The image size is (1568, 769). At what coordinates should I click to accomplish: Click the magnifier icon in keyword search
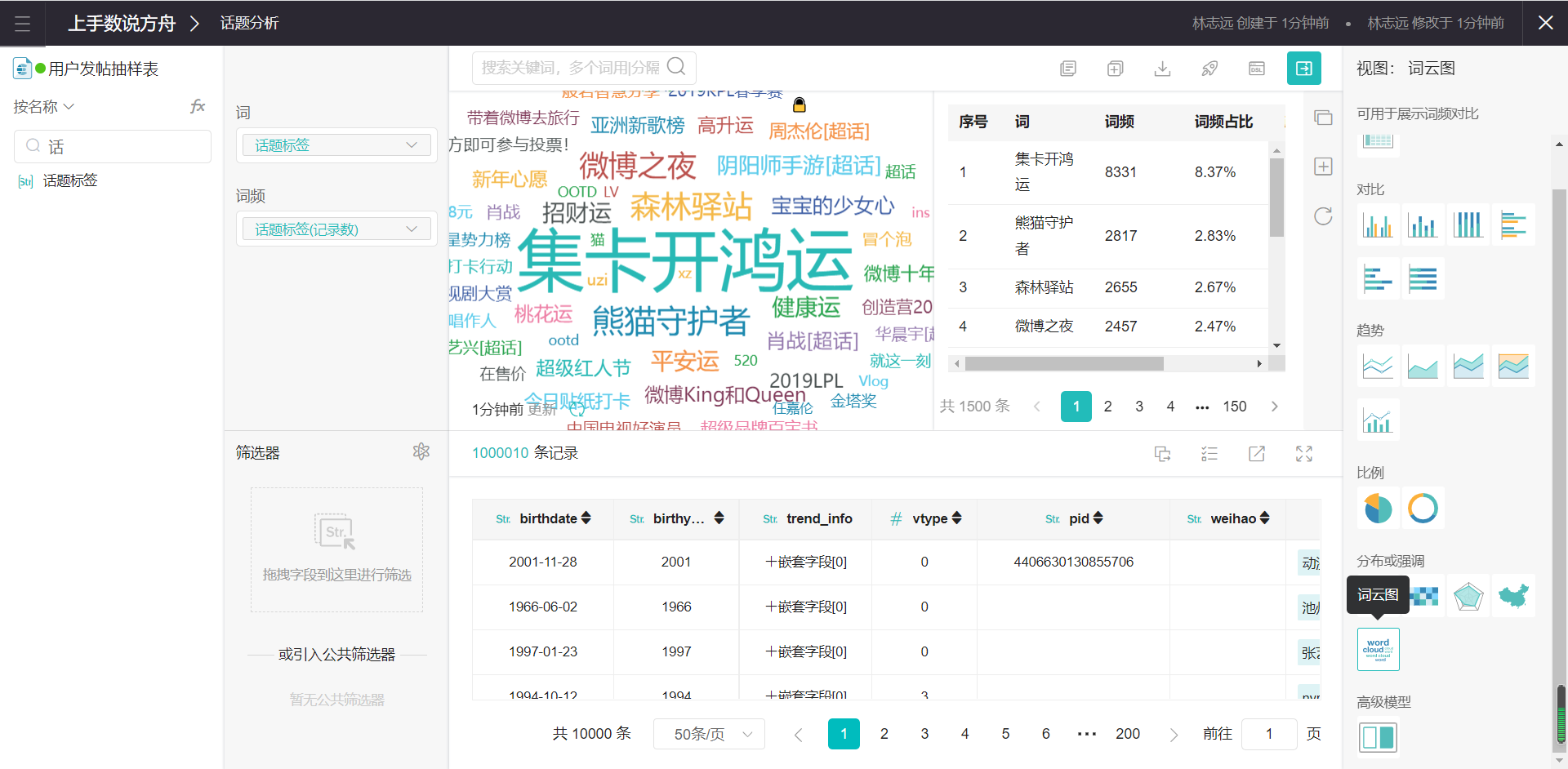point(676,67)
